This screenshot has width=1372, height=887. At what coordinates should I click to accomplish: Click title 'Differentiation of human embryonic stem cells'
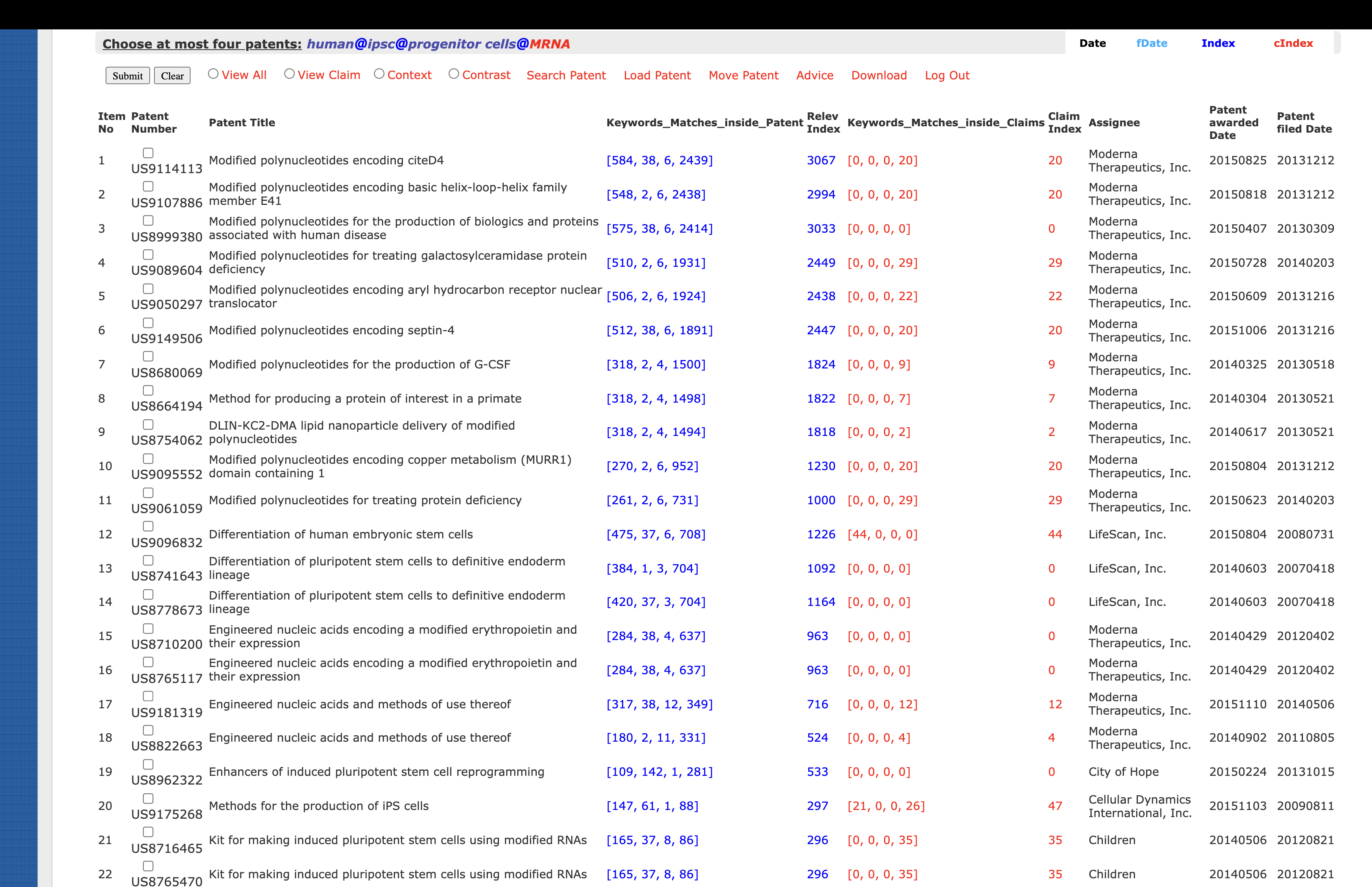click(x=340, y=534)
